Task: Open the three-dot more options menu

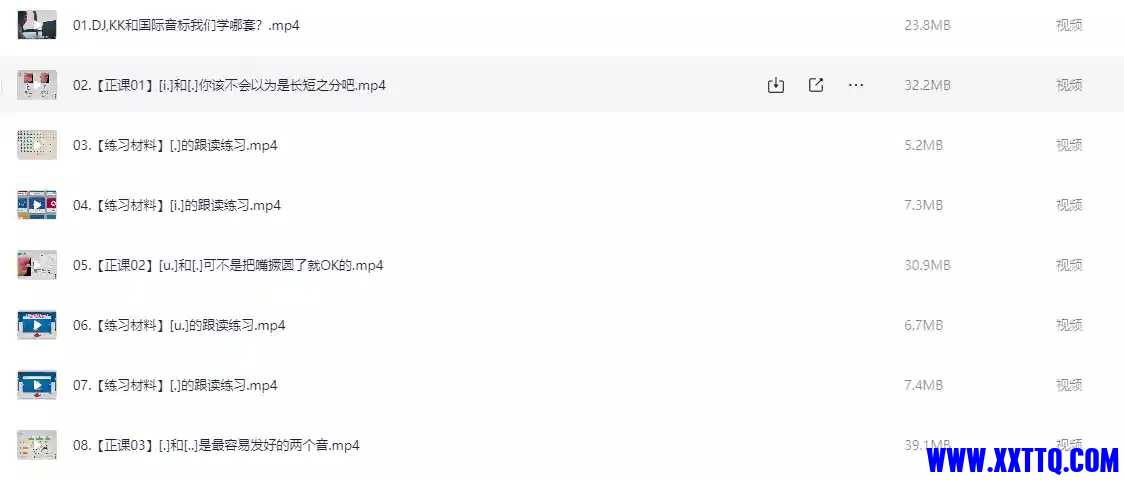Action: (x=856, y=85)
